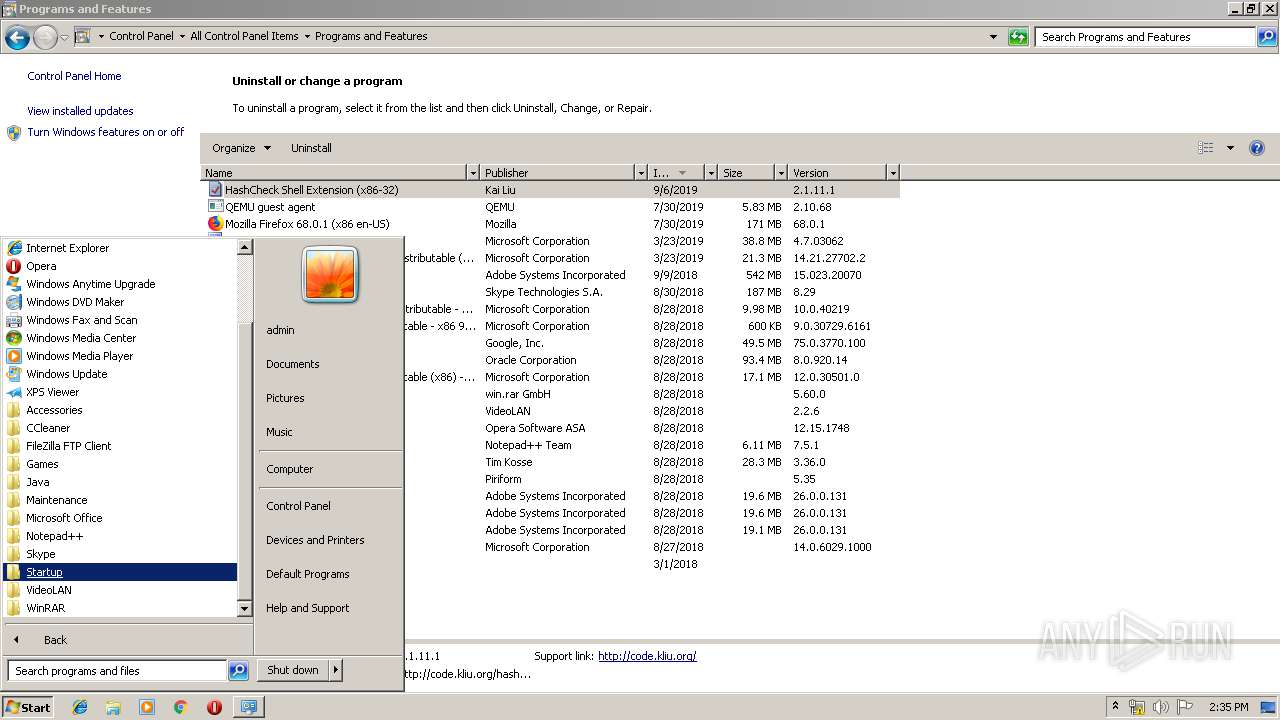
Task: Open XPS Viewer from Start menu
Action: [x=52, y=392]
